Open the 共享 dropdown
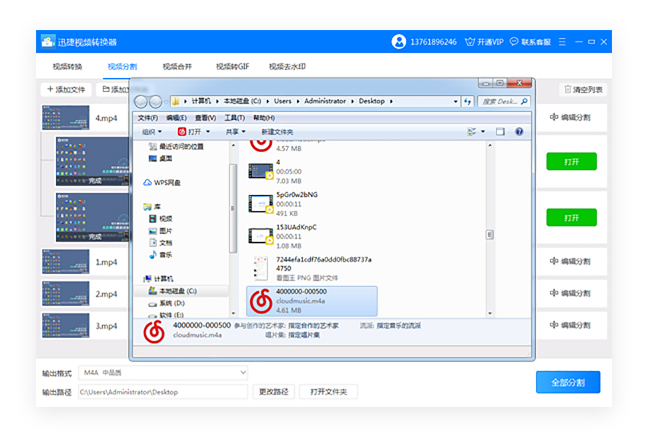The height and width of the screenshot is (448, 650). pyautogui.click(x=235, y=132)
